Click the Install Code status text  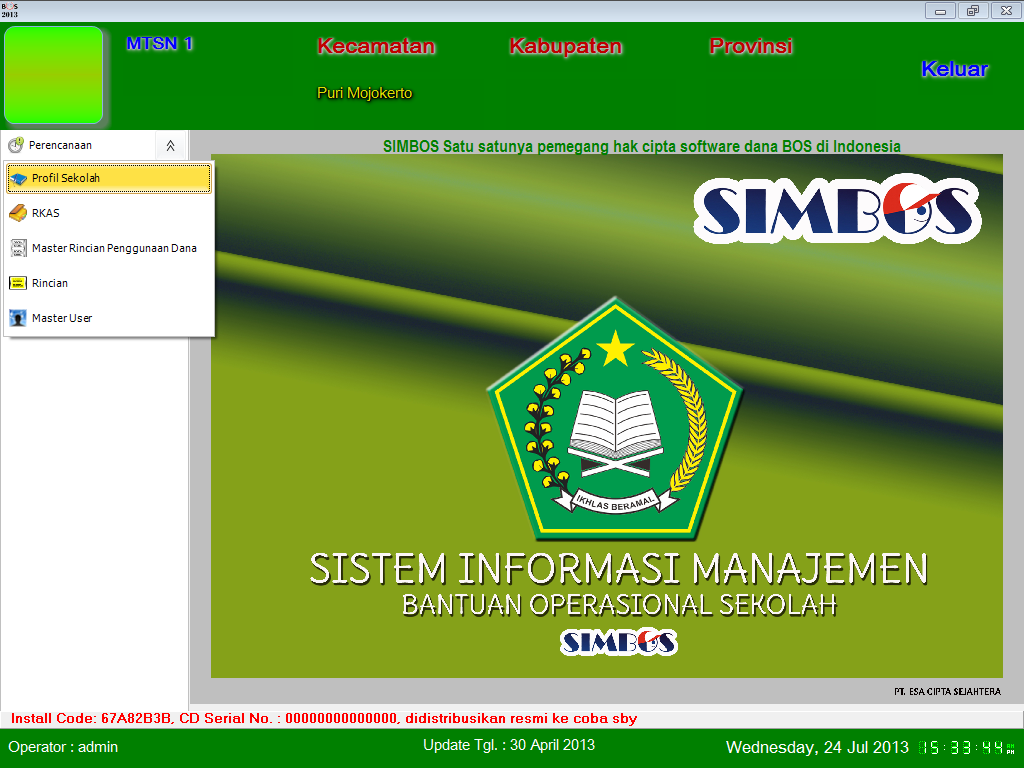(324, 718)
